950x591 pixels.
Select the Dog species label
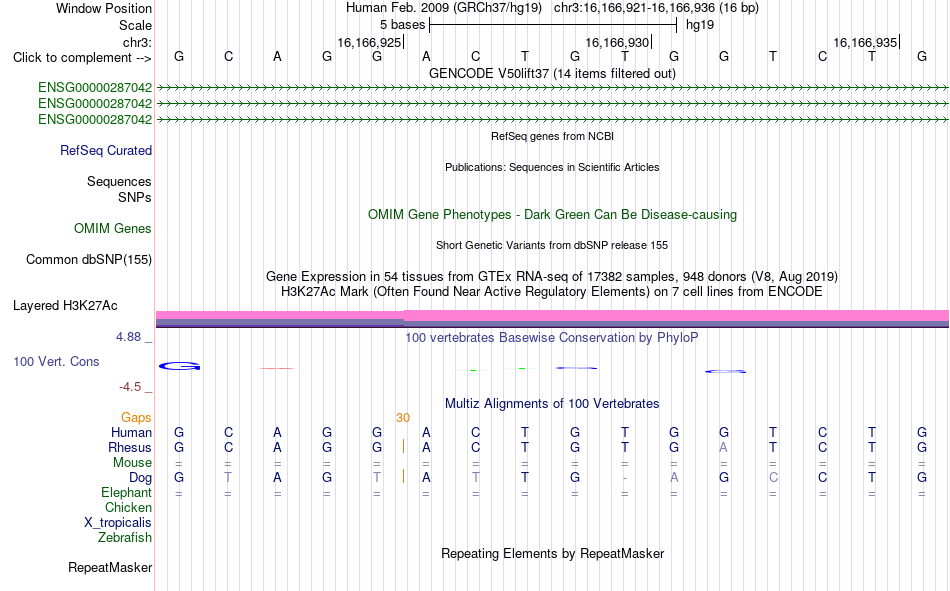pyautogui.click(x=140, y=478)
